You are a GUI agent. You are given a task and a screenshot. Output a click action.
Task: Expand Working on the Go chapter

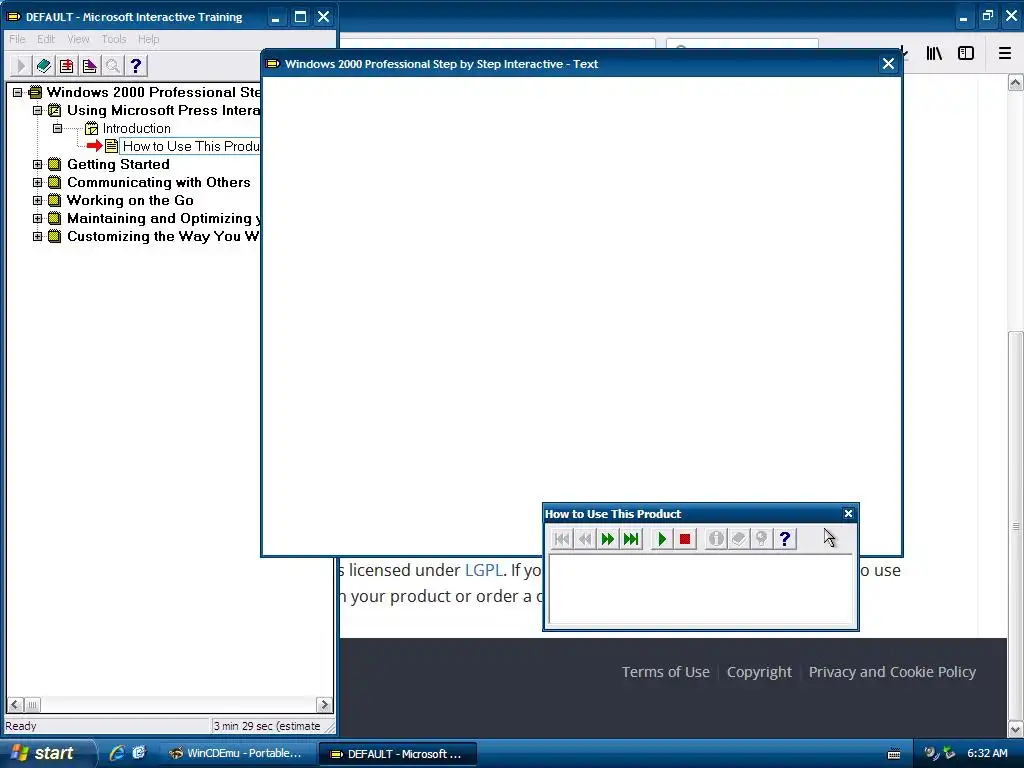[38, 200]
